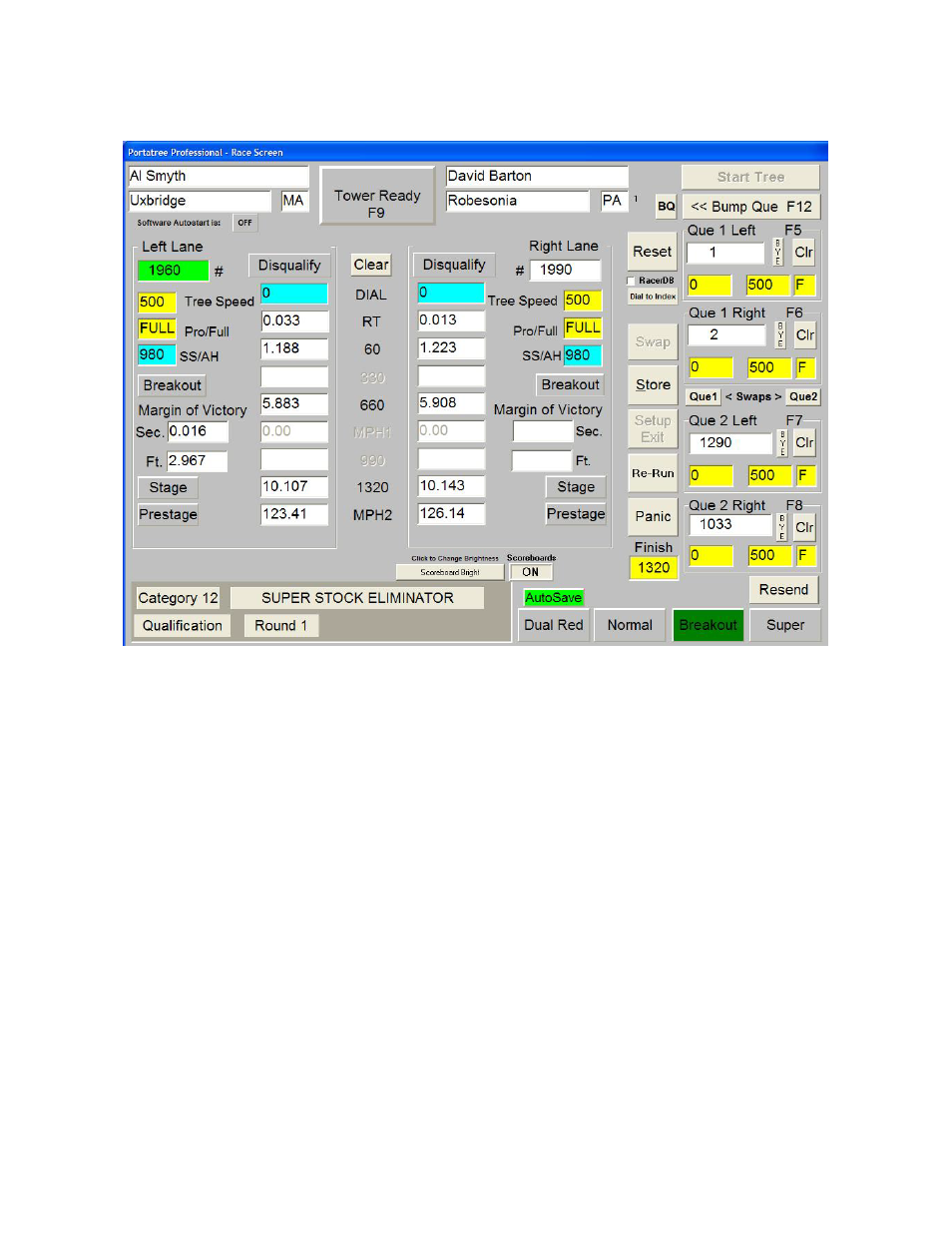The height and width of the screenshot is (1233, 952).
Task: Click the Swap button
Action: click(653, 341)
